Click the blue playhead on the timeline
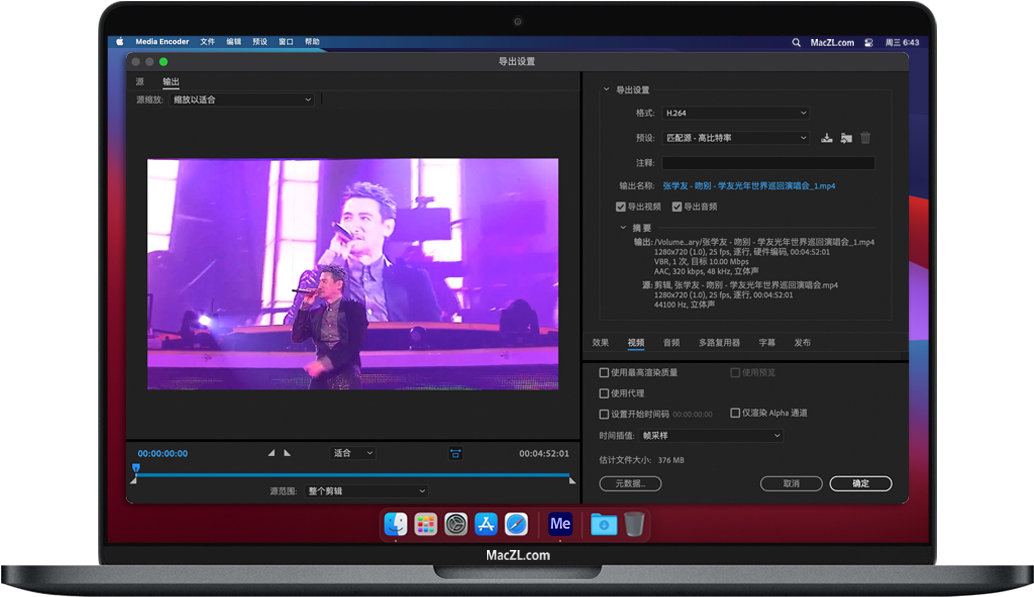This screenshot has width=1034, height=597. (135, 467)
